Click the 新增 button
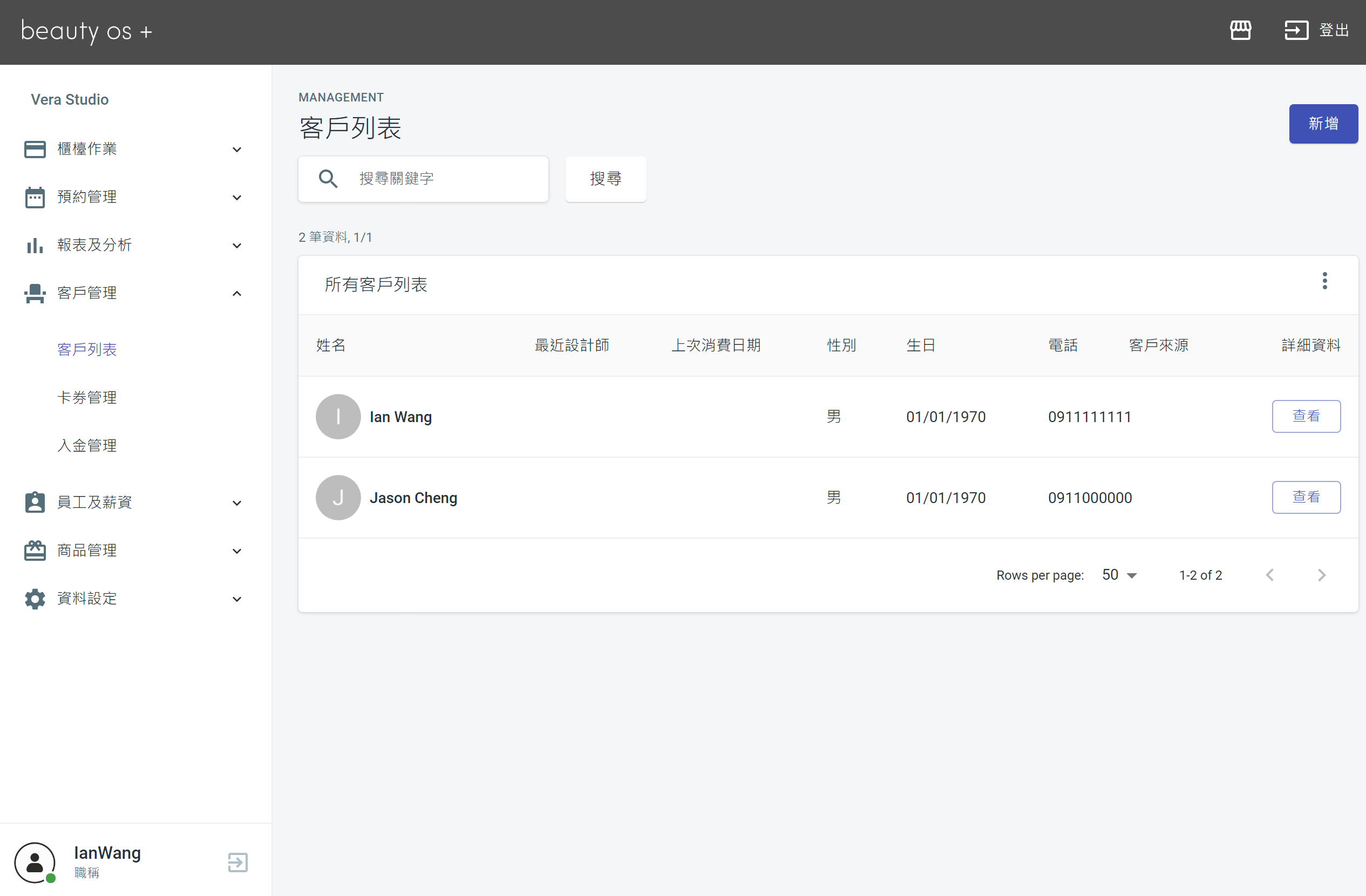This screenshot has width=1366, height=896. 1323,124
